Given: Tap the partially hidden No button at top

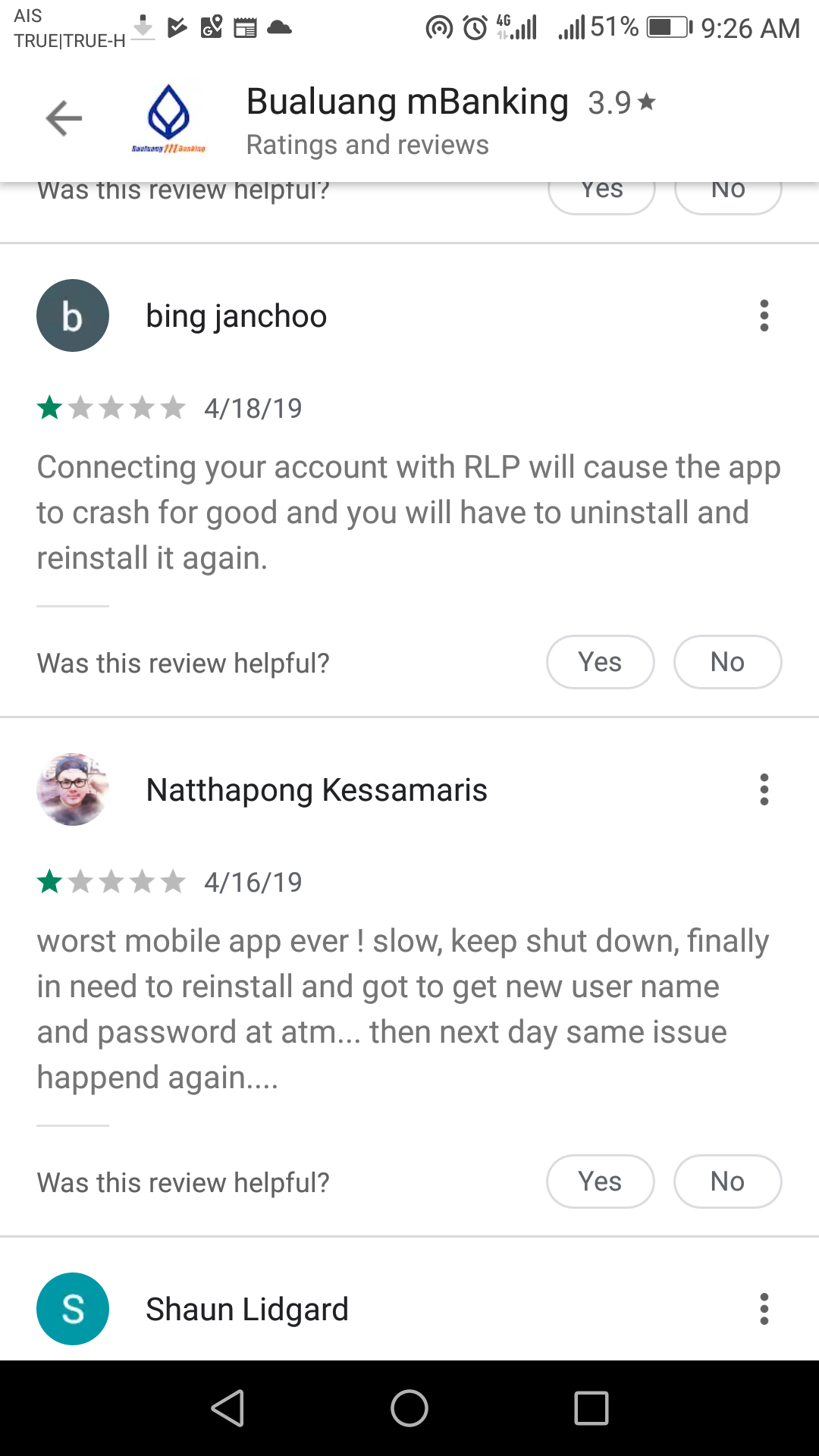Looking at the screenshot, I should [x=728, y=198].
